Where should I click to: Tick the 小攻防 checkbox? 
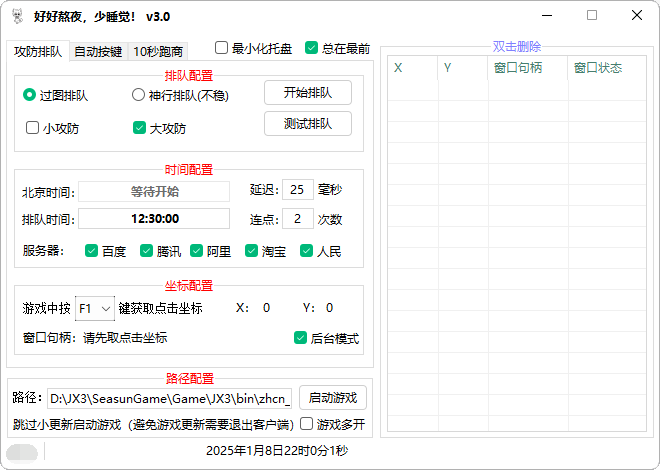[x=33, y=128]
